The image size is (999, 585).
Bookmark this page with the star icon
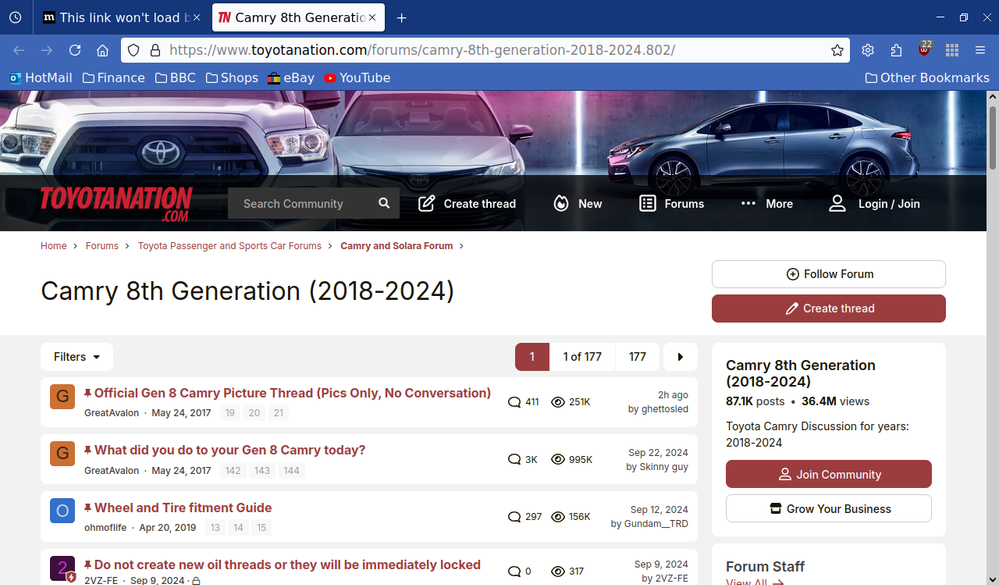point(837,50)
